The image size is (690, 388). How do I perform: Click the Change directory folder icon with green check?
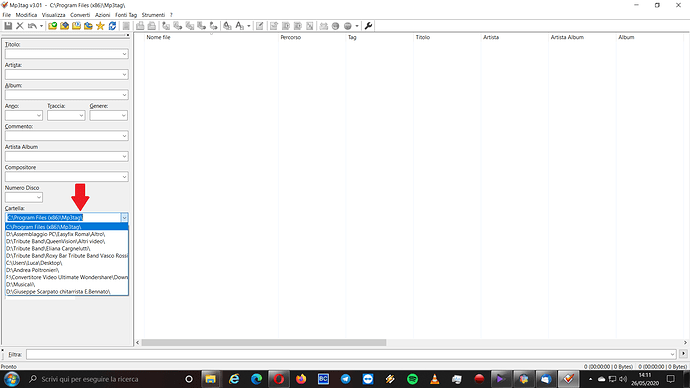52,26
